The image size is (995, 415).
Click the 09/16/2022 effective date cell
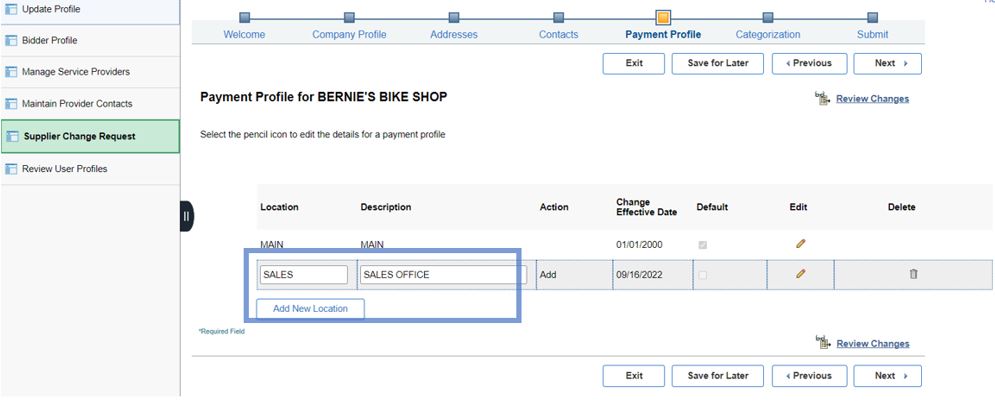tap(639, 275)
